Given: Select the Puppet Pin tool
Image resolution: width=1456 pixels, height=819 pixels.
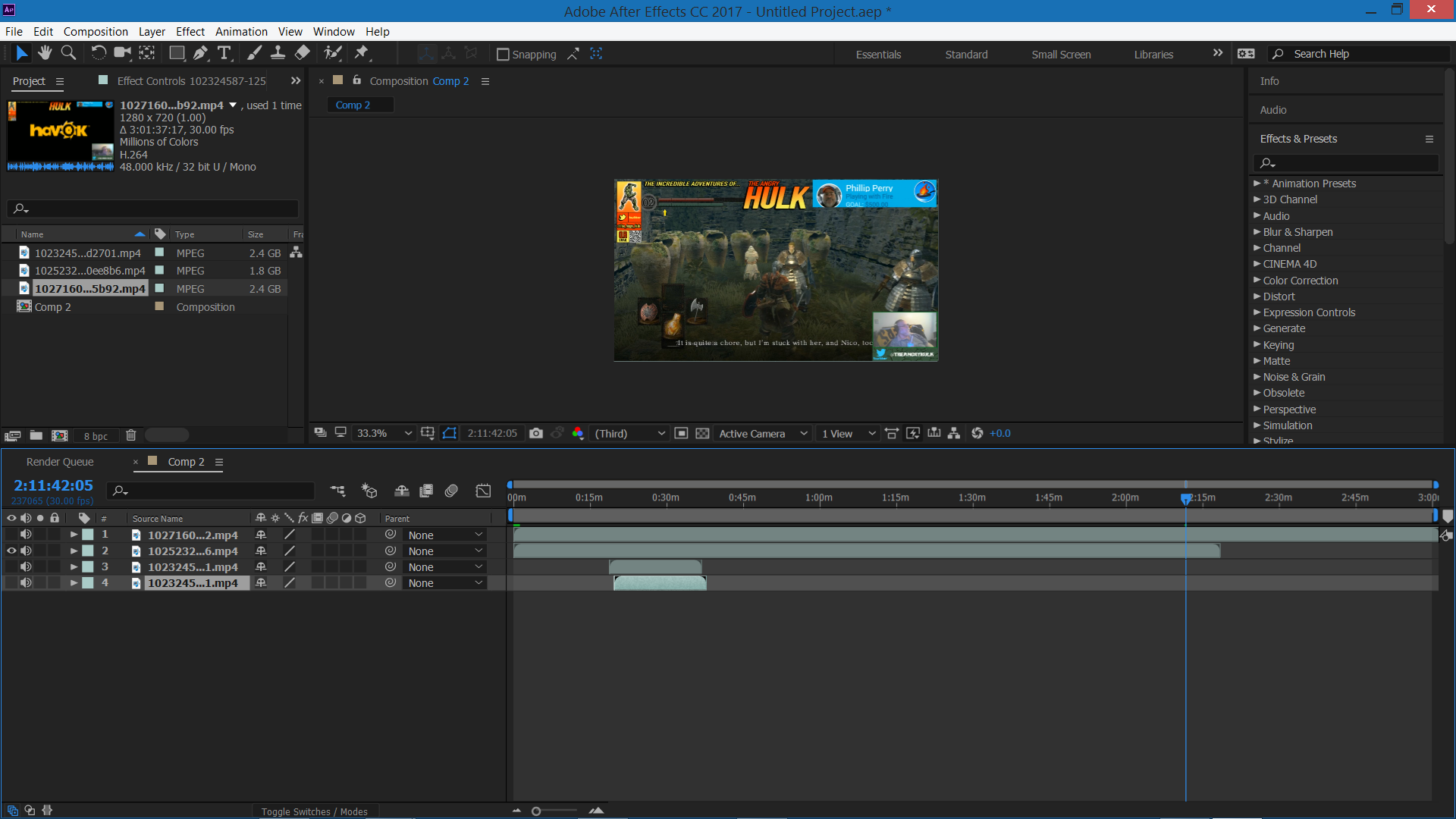Looking at the screenshot, I should 362,53.
